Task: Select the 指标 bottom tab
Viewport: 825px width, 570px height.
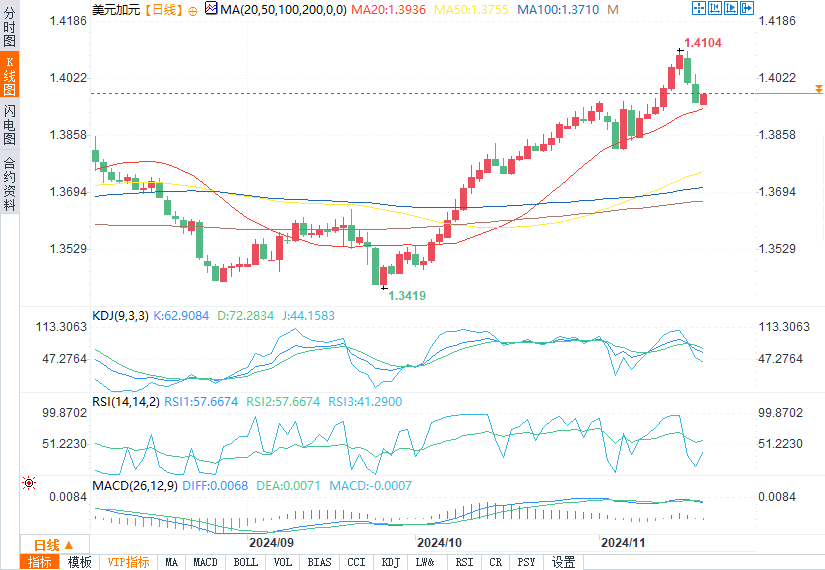Action: click(x=39, y=562)
